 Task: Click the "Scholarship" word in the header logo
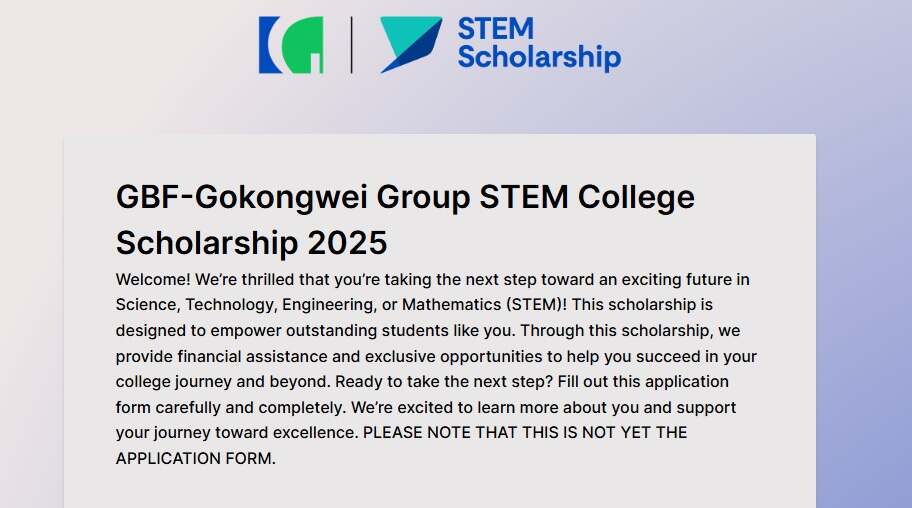[x=539, y=58]
